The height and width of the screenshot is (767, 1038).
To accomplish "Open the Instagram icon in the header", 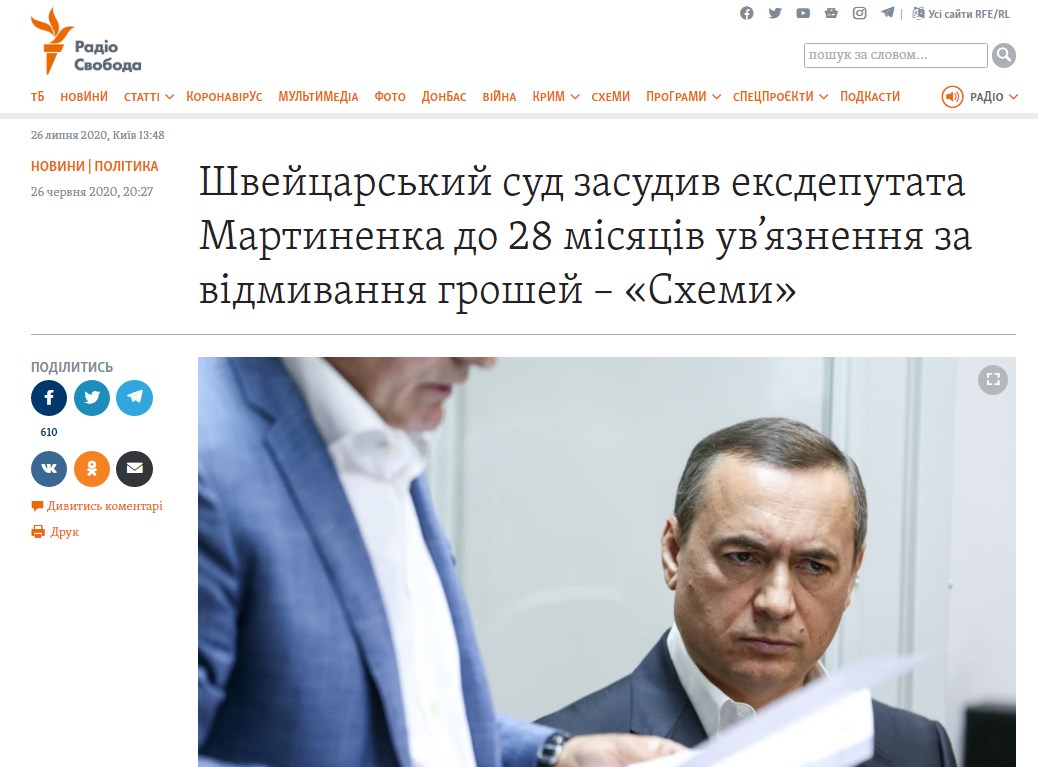I will click(859, 13).
